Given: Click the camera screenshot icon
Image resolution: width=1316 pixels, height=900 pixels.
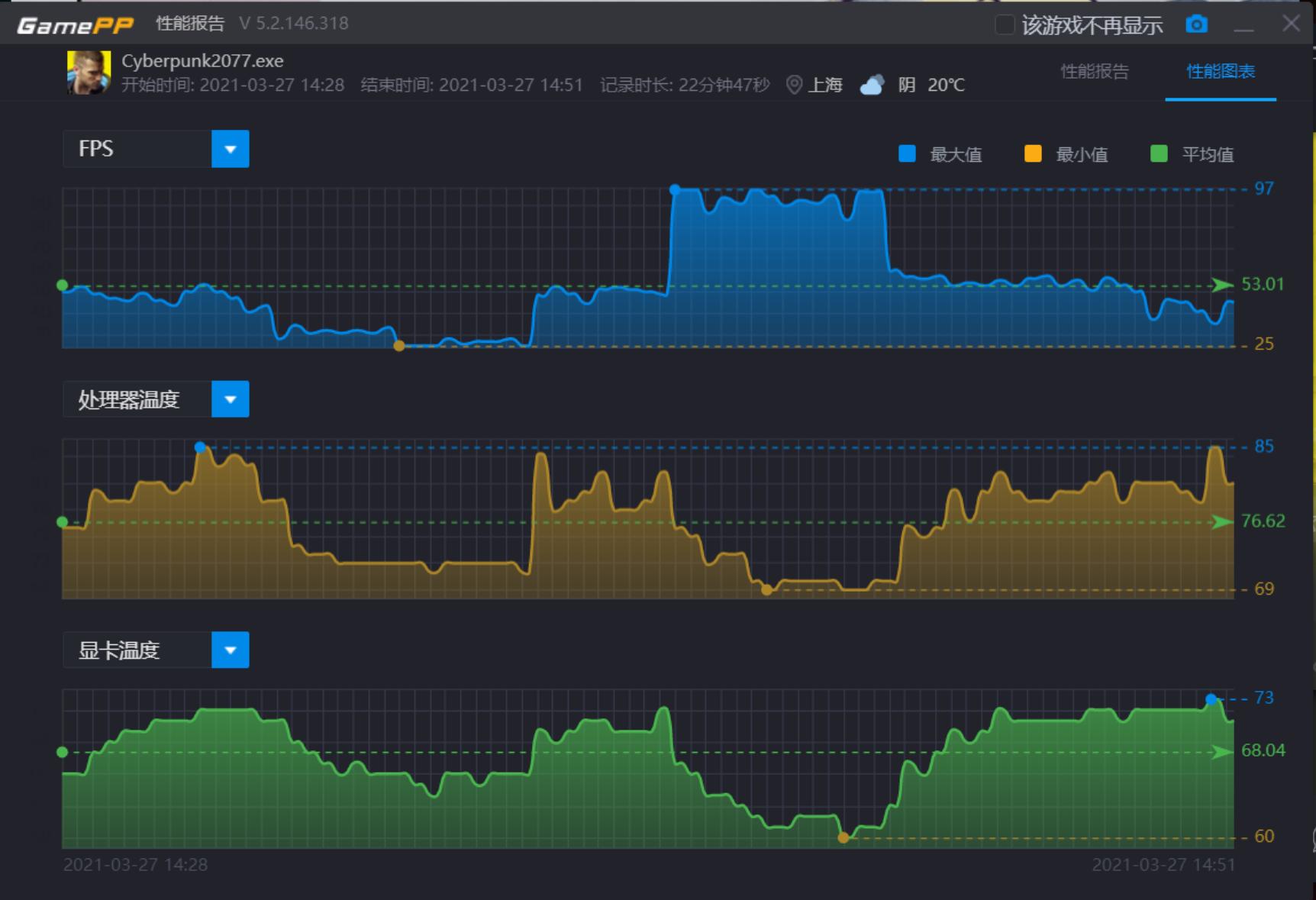Looking at the screenshot, I should click(x=1196, y=24).
